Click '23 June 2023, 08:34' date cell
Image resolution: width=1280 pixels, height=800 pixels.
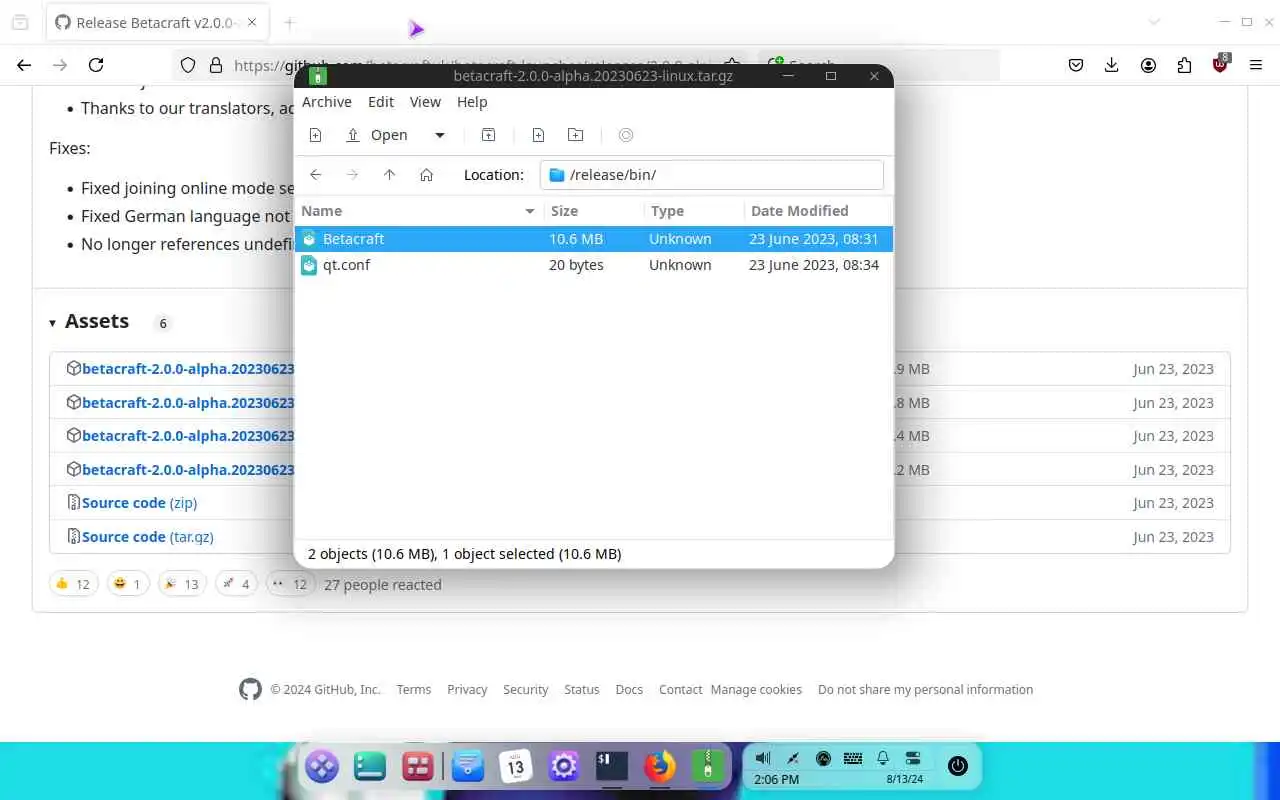pos(814,265)
